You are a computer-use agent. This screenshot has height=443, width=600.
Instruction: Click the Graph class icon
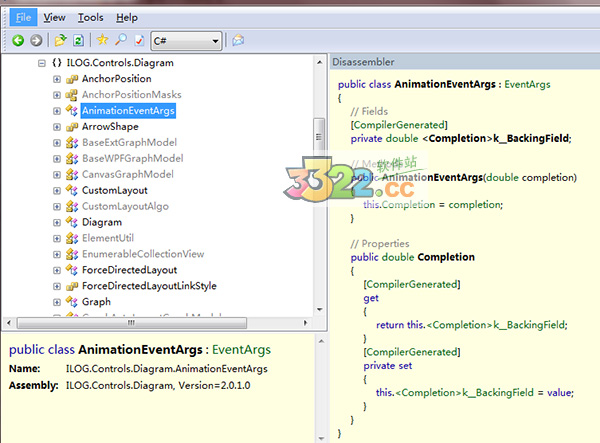tap(72, 302)
